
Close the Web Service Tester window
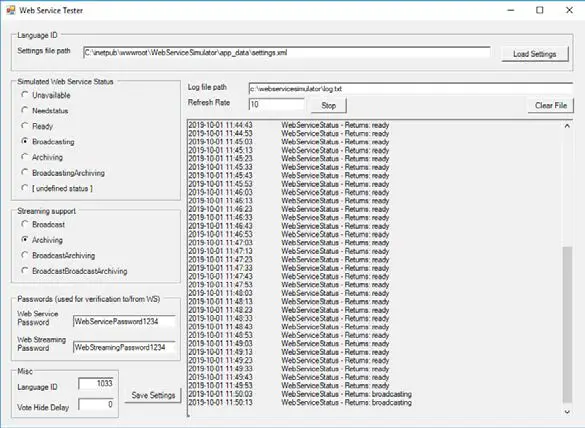(x=569, y=10)
